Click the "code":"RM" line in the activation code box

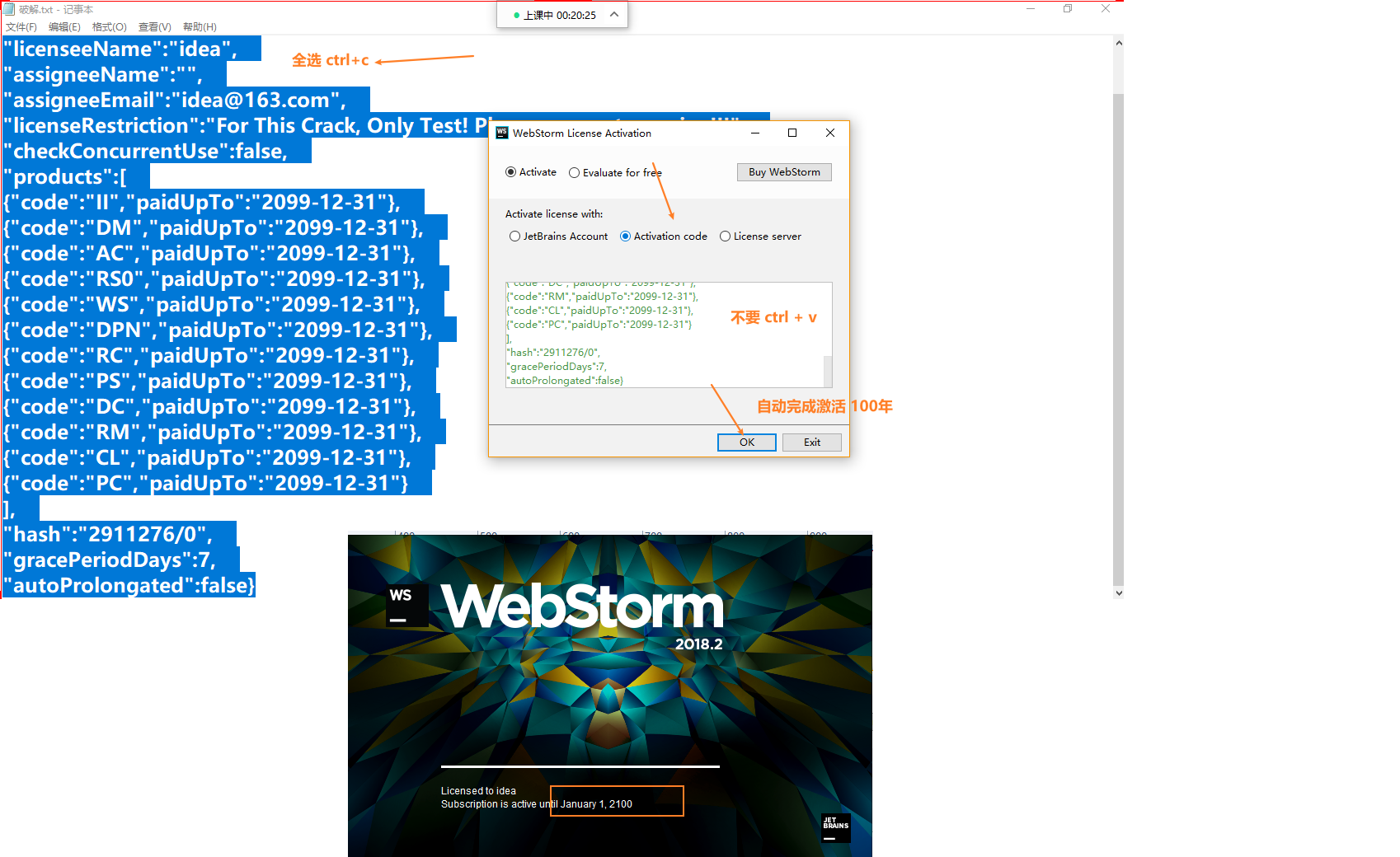(603, 297)
